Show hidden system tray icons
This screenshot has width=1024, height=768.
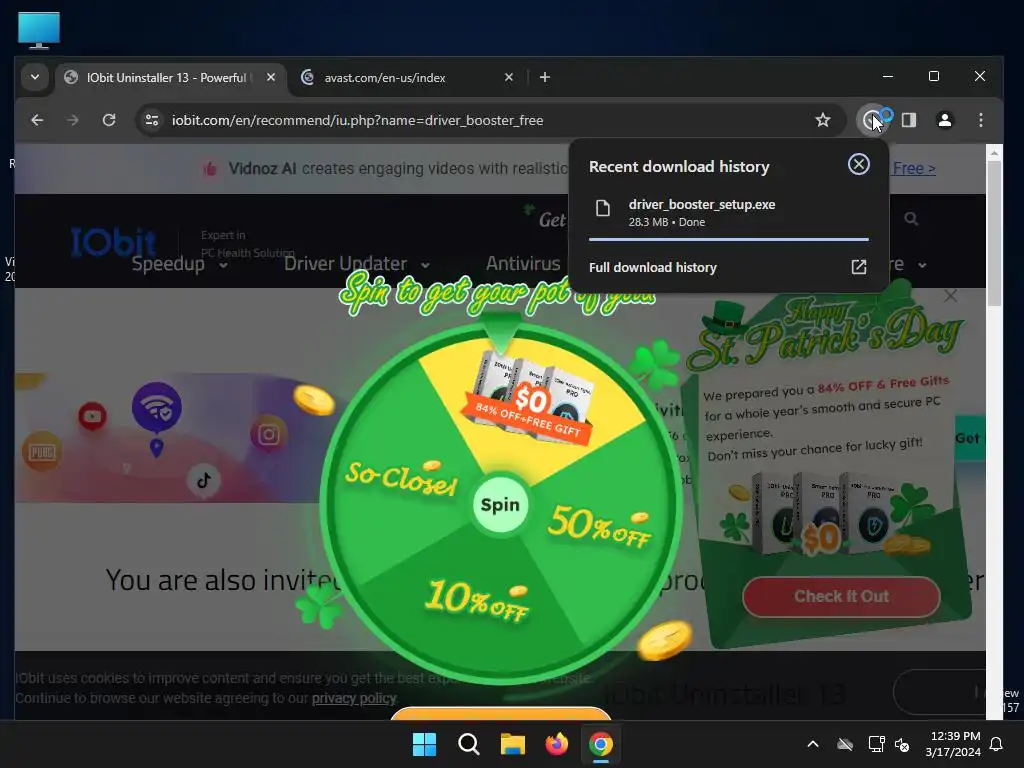[x=813, y=744]
